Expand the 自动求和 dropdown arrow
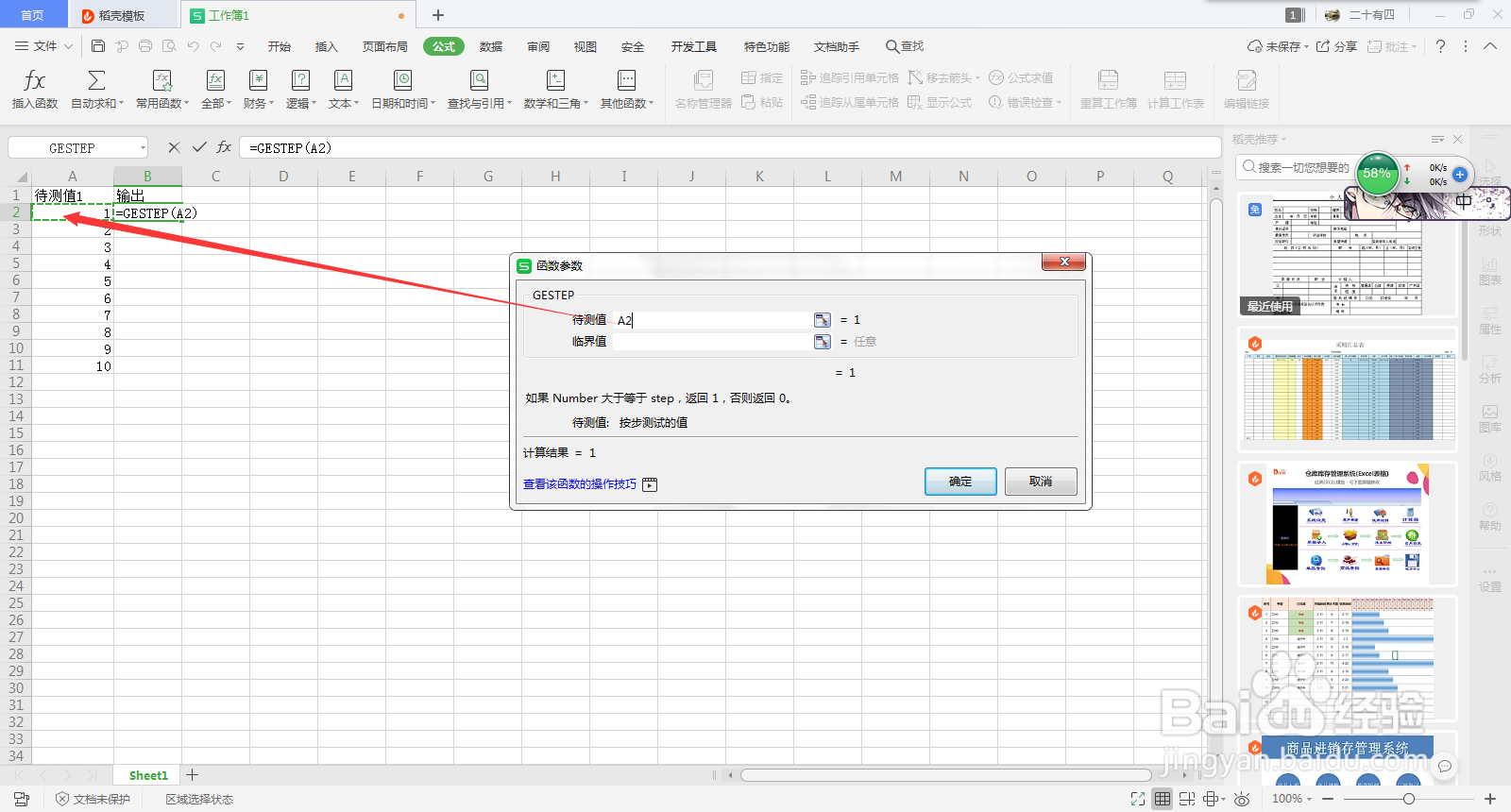Image resolution: width=1511 pixels, height=812 pixels. click(x=122, y=104)
